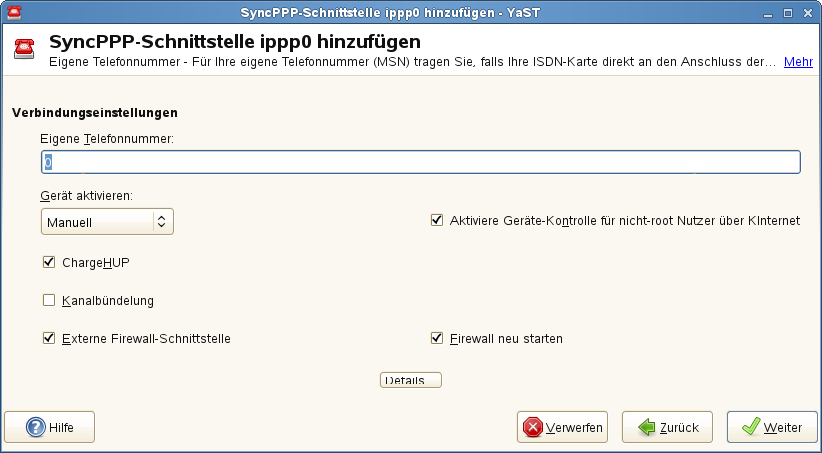Focus the Eigene Telefonnummer input field
Screen dimensions: 822x453
pos(420,161)
